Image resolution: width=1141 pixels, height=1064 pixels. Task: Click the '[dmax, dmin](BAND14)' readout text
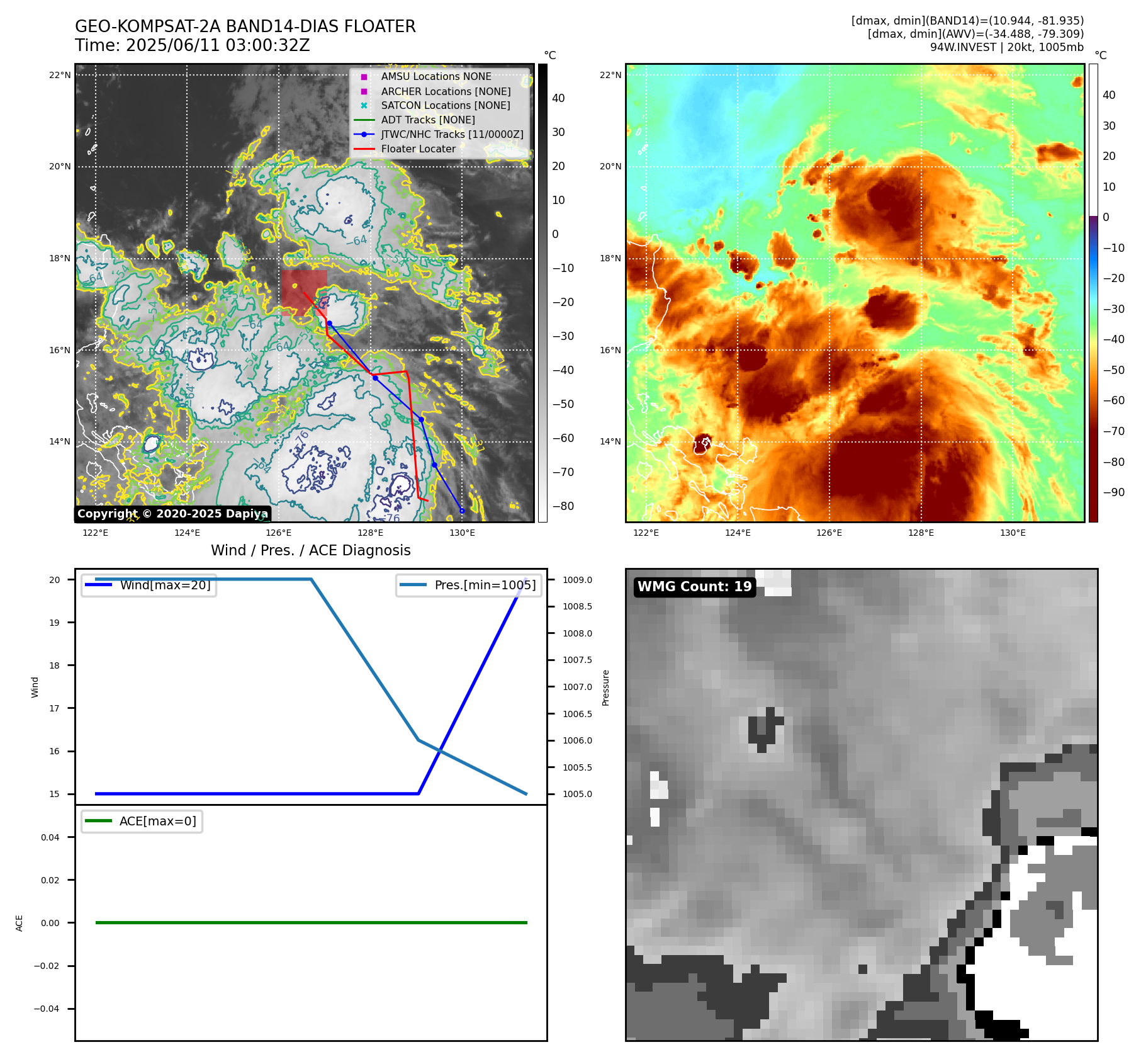coord(968,21)
